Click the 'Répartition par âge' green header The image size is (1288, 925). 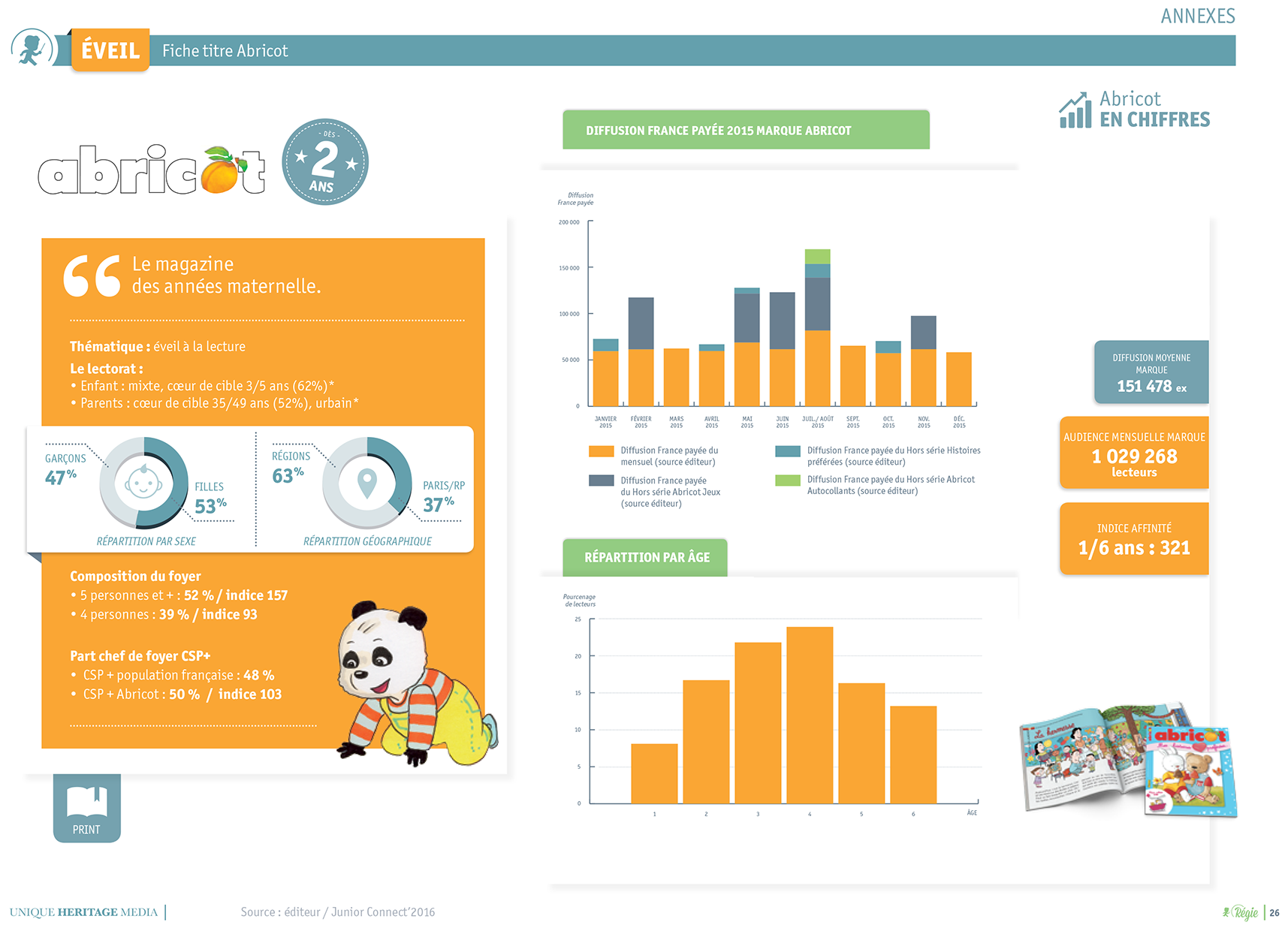point(645,557)
